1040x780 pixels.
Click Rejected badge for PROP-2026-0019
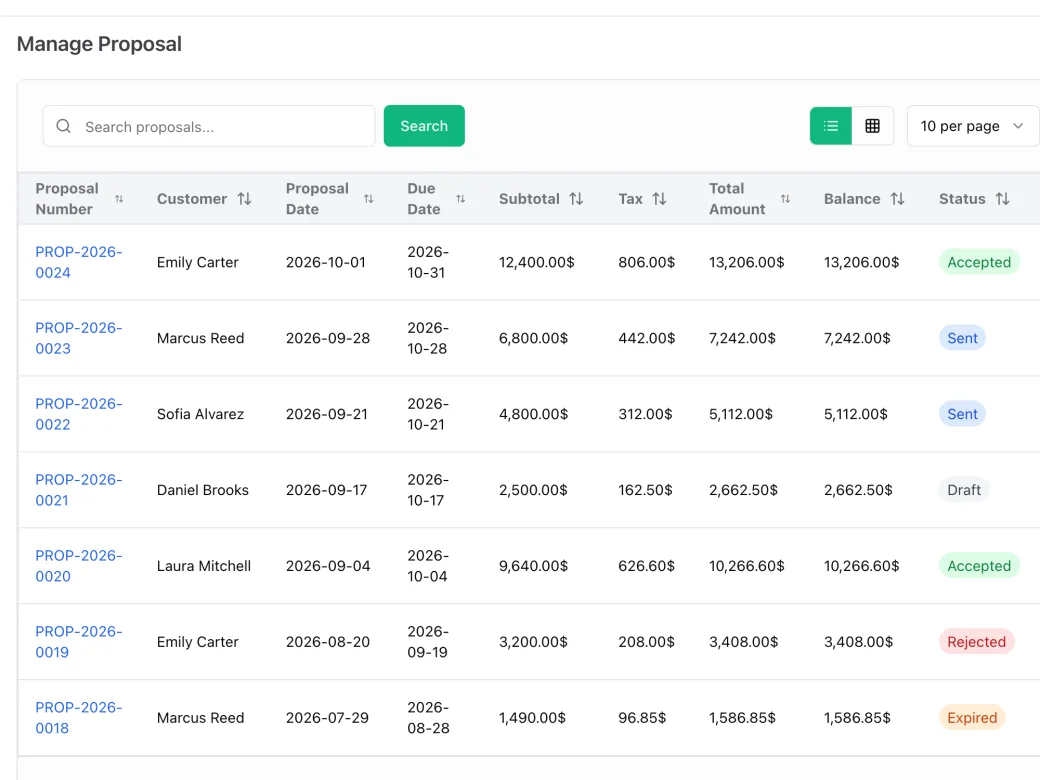pyautogui.click(x=976, y=642)
